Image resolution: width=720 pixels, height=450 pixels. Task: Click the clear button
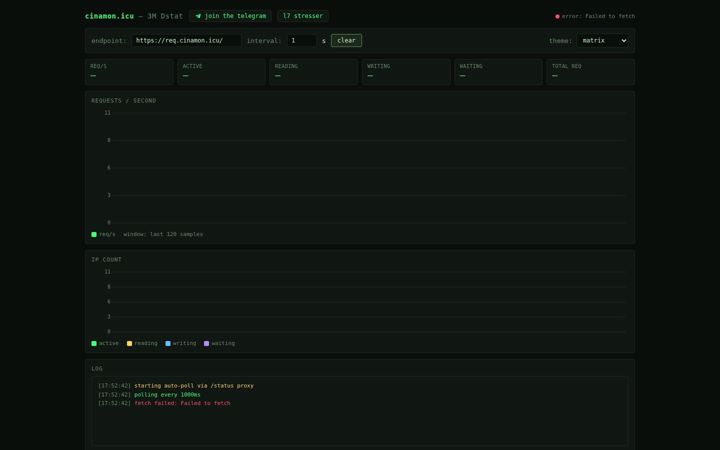coord(346,40)
